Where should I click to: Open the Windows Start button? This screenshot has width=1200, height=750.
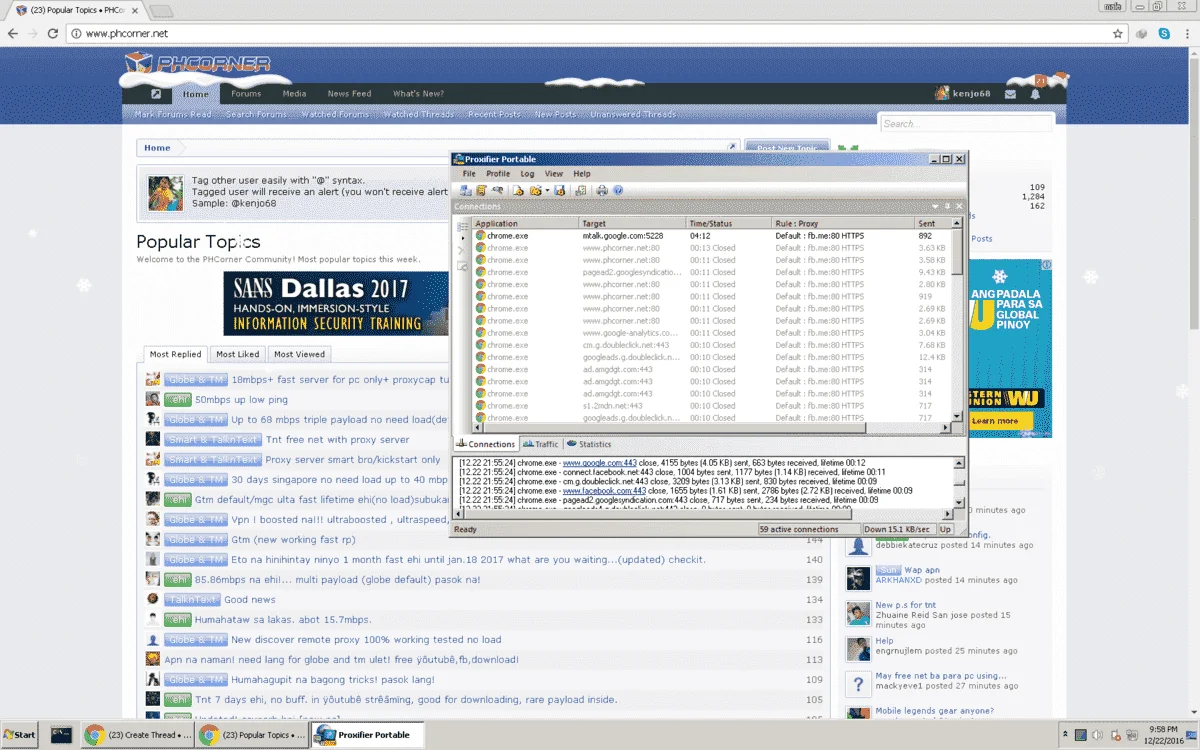click(x=20, y=735)
